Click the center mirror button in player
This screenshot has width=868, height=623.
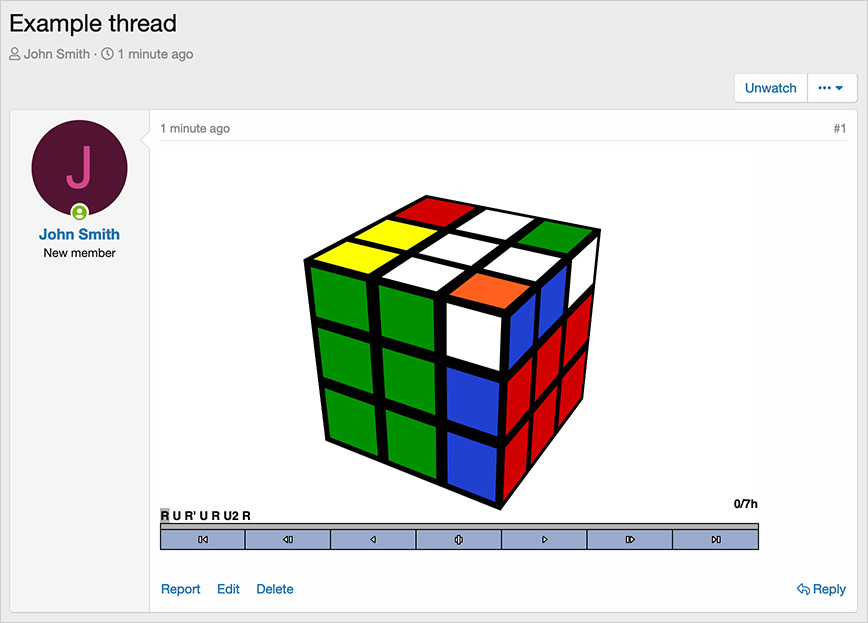coord(458,540)
